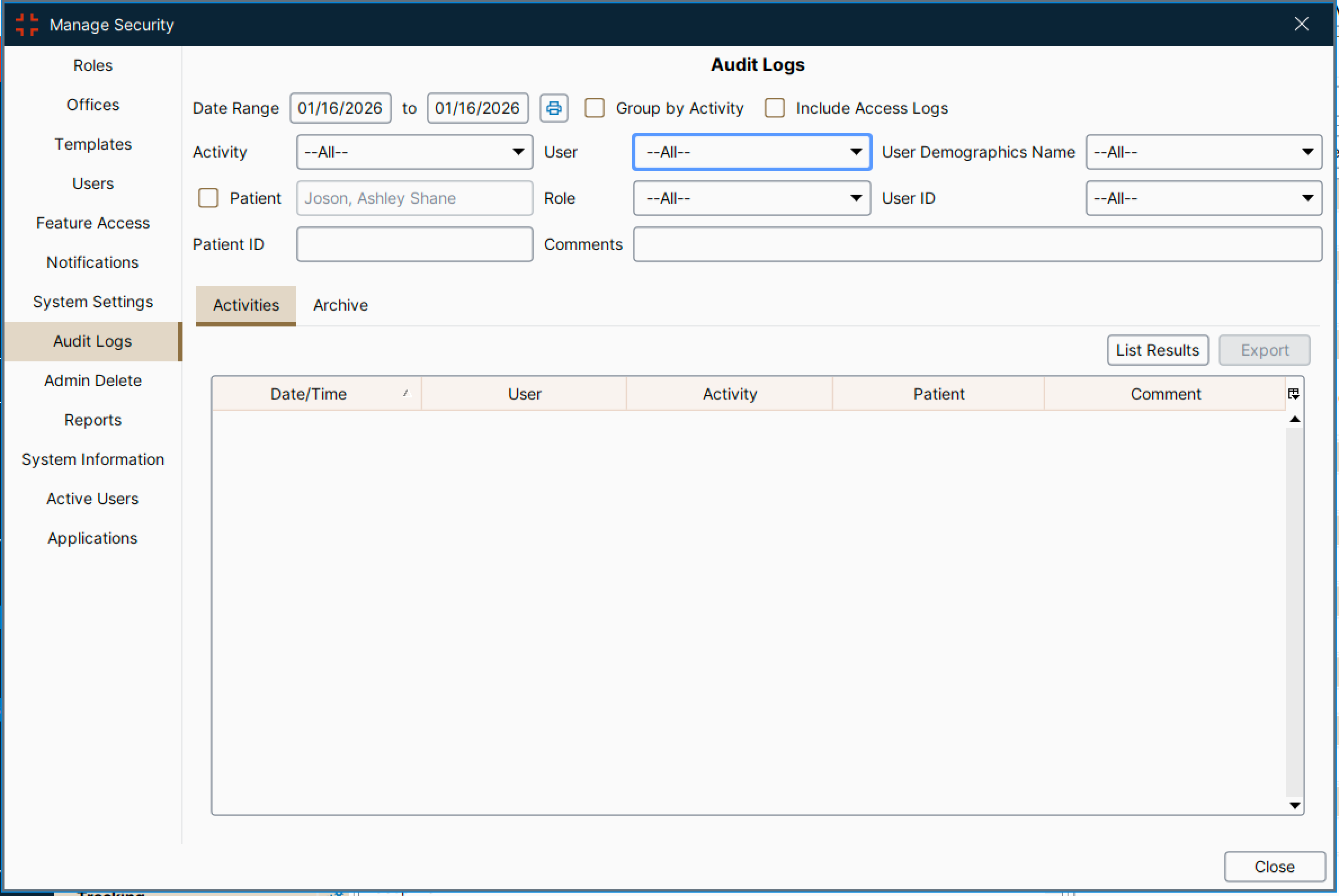
Task: Click the List Results button
Action: 1157,350
